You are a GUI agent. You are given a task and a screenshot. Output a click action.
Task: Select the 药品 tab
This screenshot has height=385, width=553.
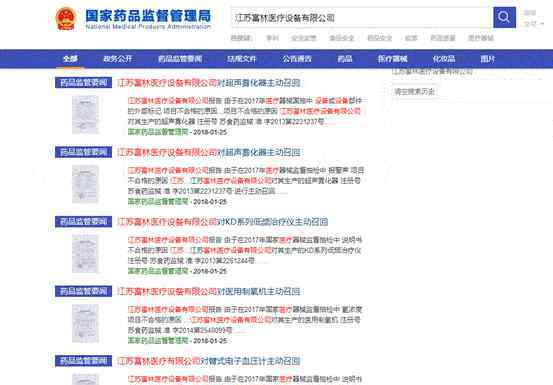(345, 59)
